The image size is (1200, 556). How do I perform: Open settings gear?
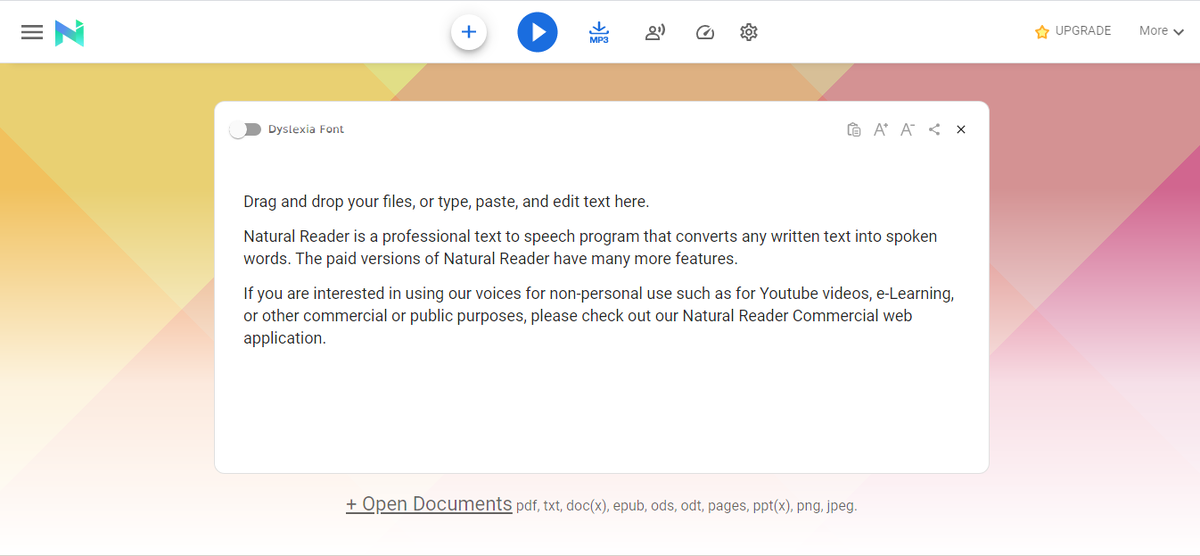[x=749, y=32]
